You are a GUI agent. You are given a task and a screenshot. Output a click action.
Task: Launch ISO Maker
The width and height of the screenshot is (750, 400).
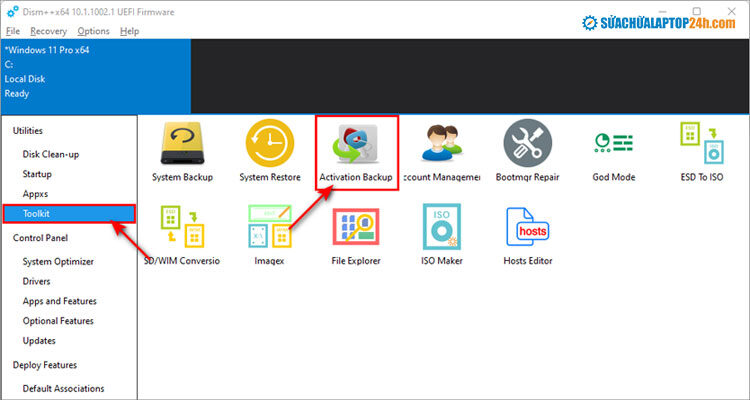pos(442,235)
